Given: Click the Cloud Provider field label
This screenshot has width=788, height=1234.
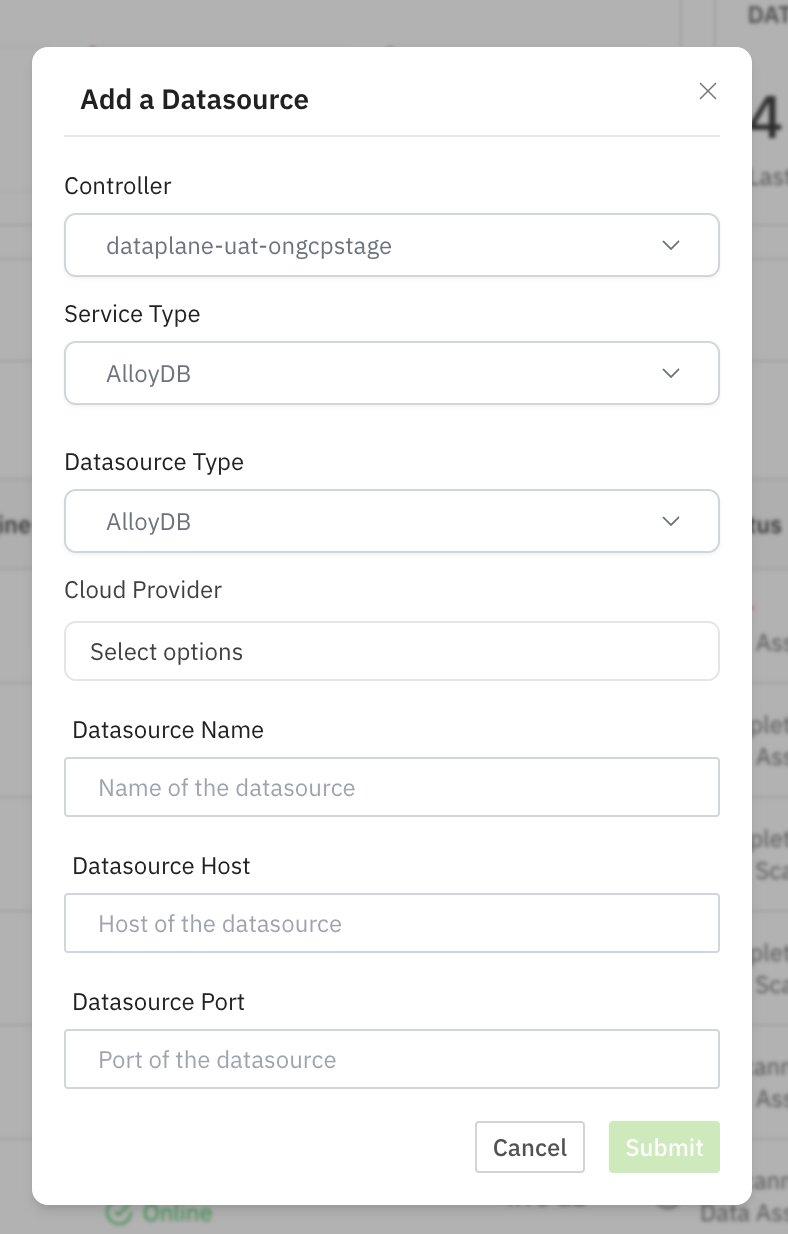Looking at the screenshot, I should pyautogui.click(x=143, y=590).
